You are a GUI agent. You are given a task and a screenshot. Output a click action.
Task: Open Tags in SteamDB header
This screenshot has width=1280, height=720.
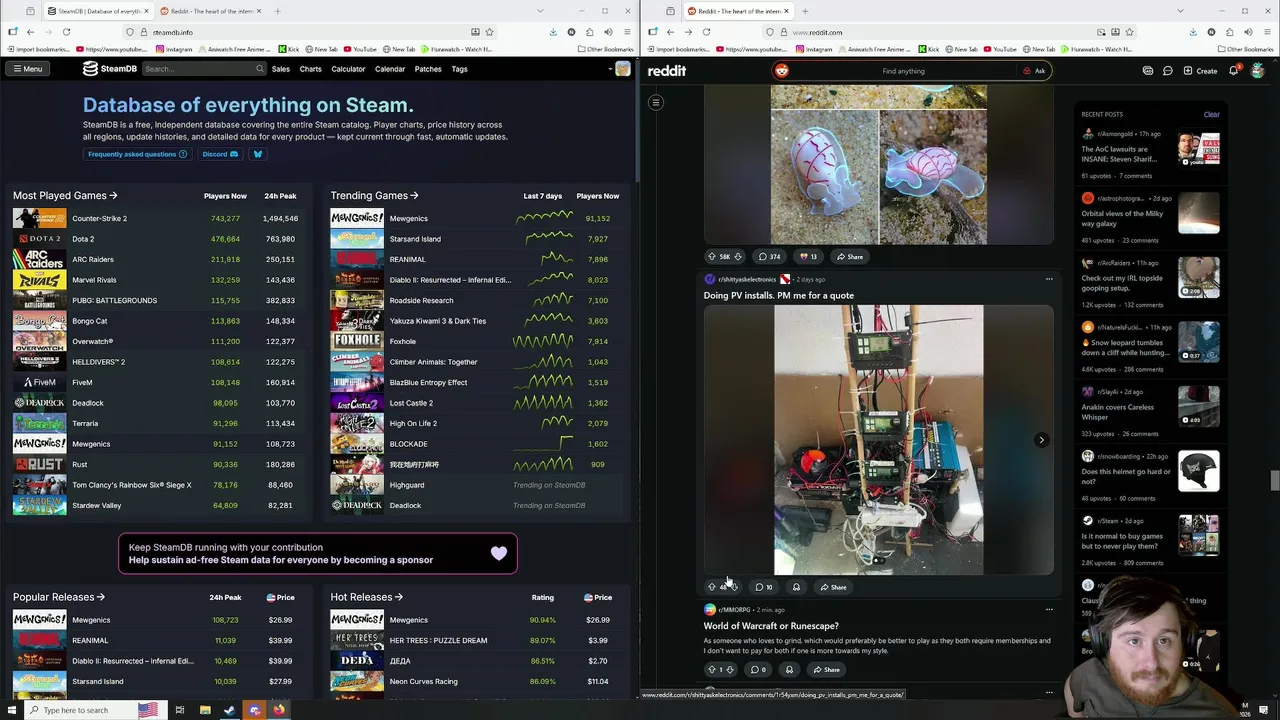pyautogui.click(x=459, y=69)
